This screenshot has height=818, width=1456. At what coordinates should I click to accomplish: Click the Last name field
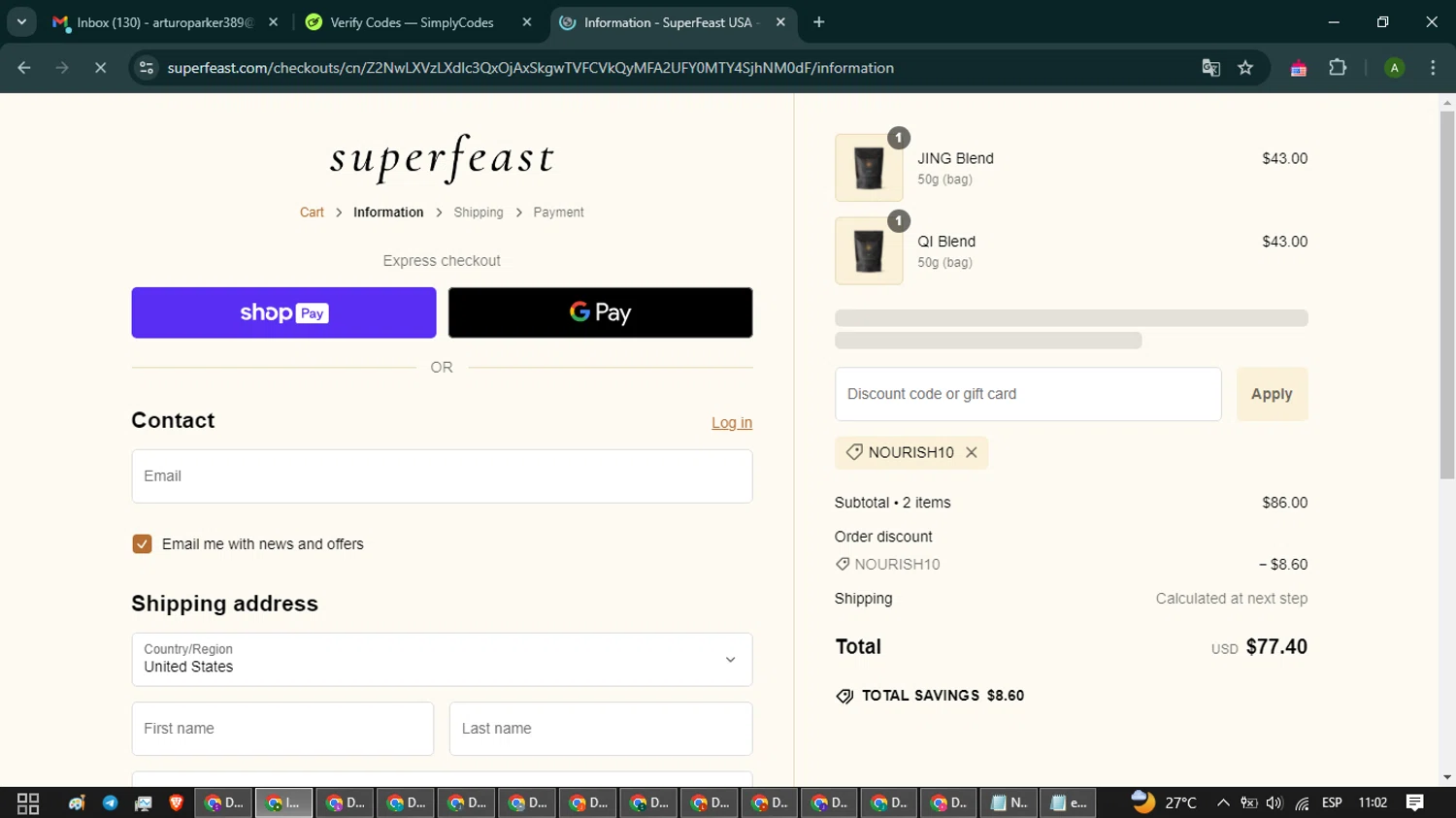click(601, 729)
